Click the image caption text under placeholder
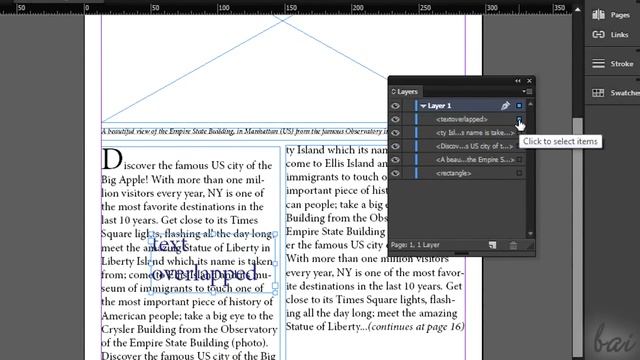640x360 pixels. click(x=244, y=131)
